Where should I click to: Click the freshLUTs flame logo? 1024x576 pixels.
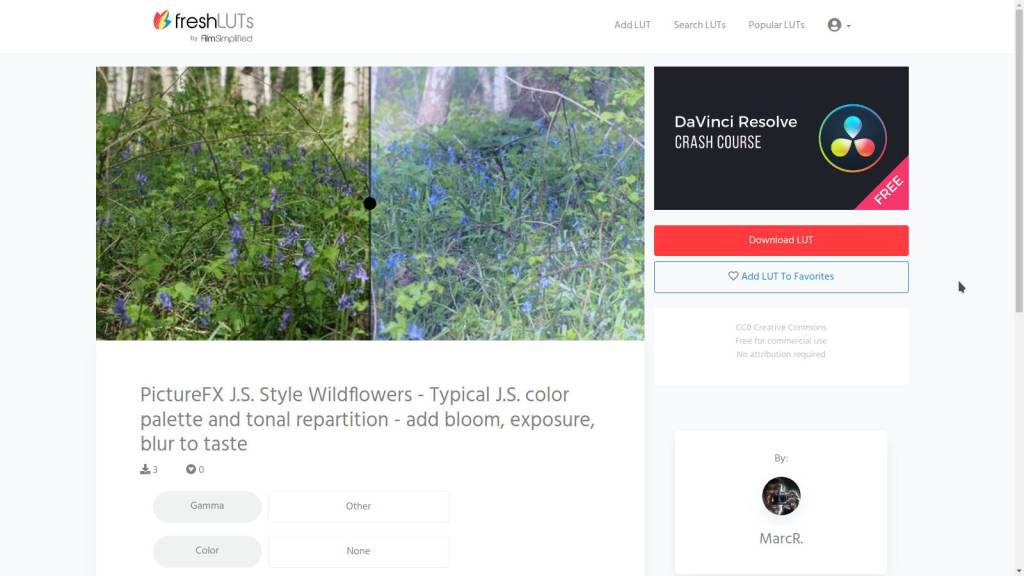click(x=162, y=20)
